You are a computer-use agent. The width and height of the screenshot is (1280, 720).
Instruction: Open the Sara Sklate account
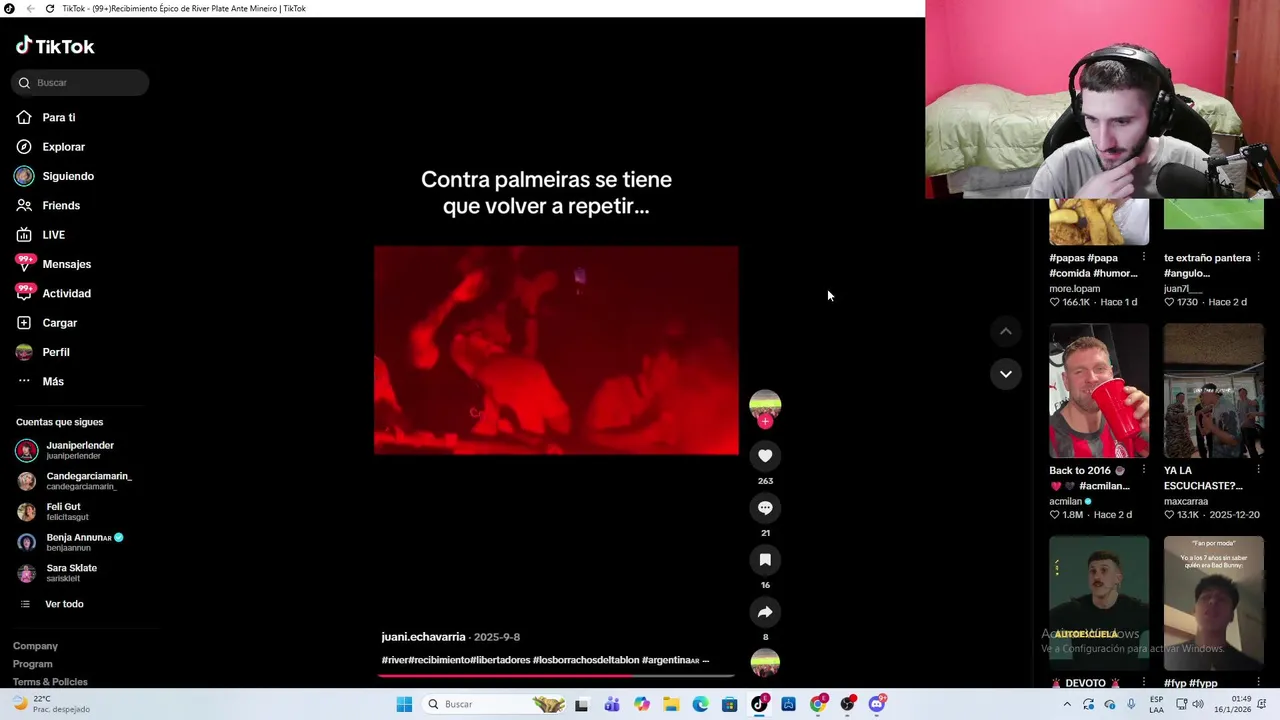point(58,573)
